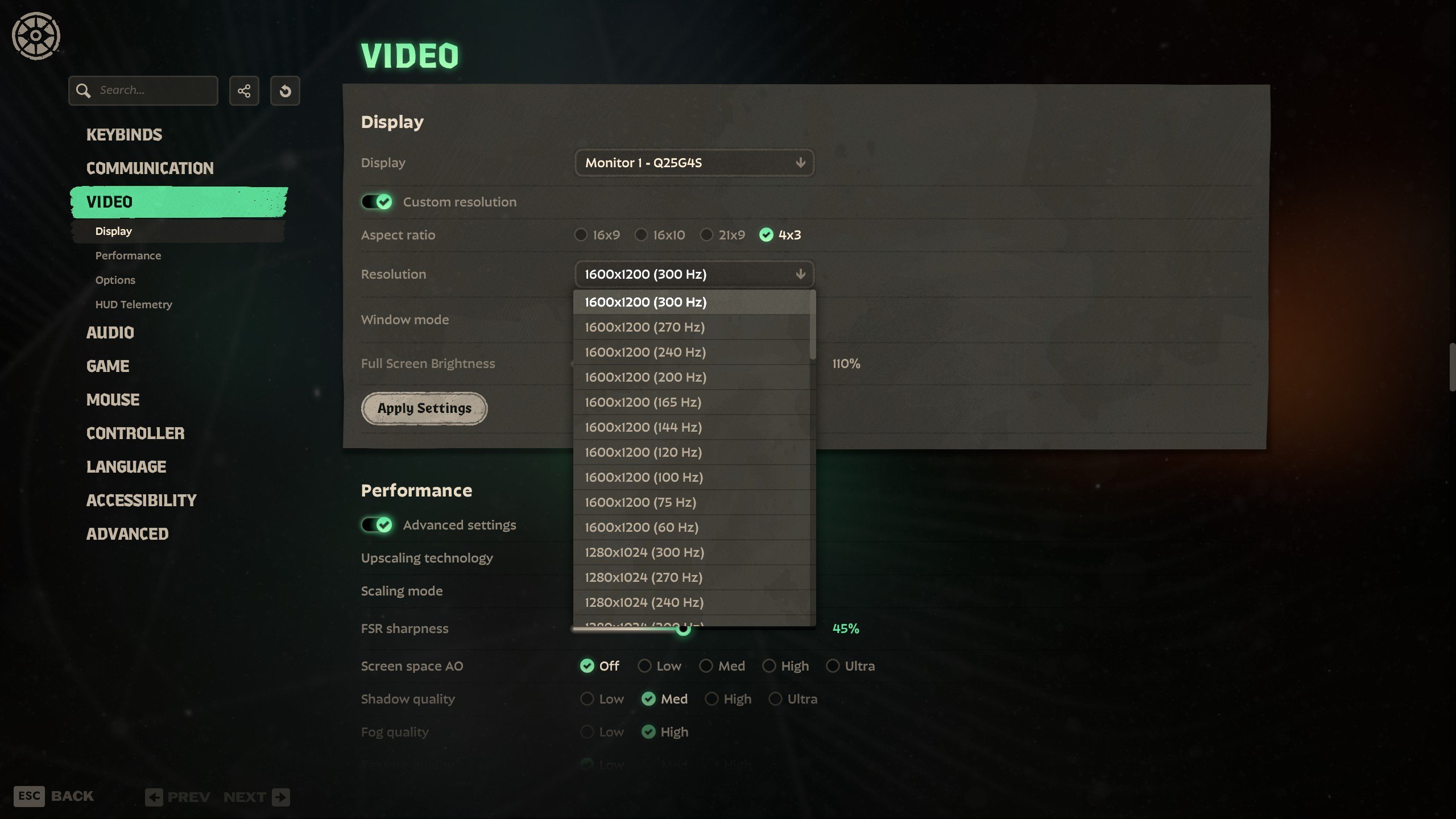Click the share settings icon
The width and height of the screenshot is (1456, 819).
[x=244, y=90]
